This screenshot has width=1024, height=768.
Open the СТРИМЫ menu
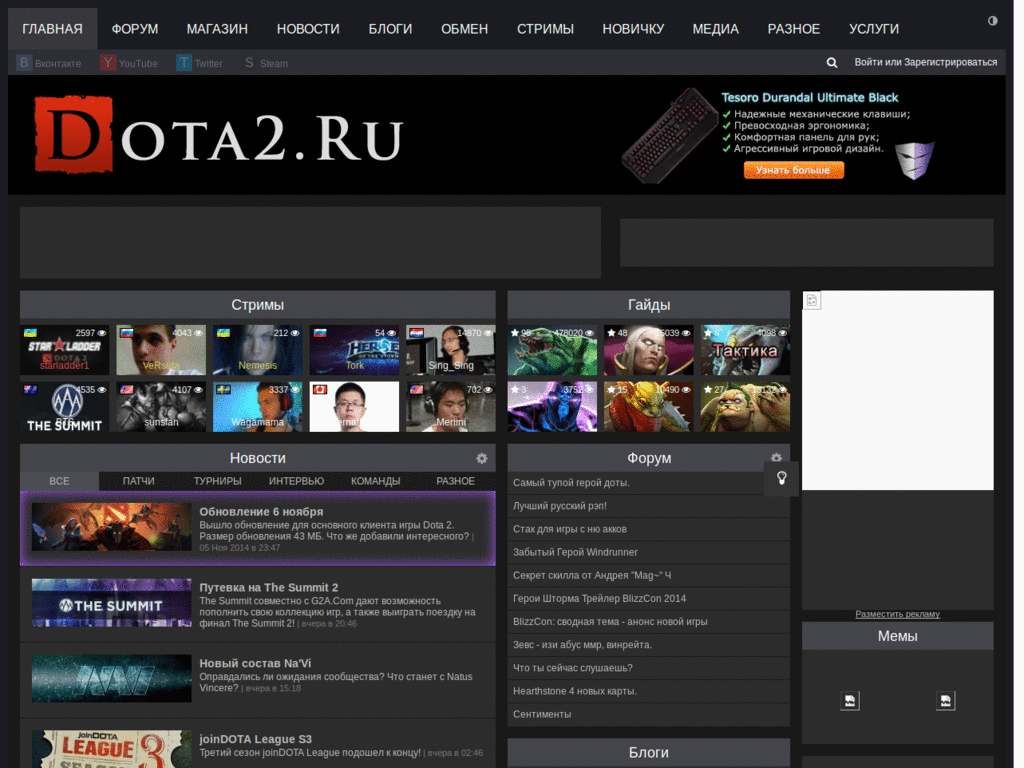[545, 29]
